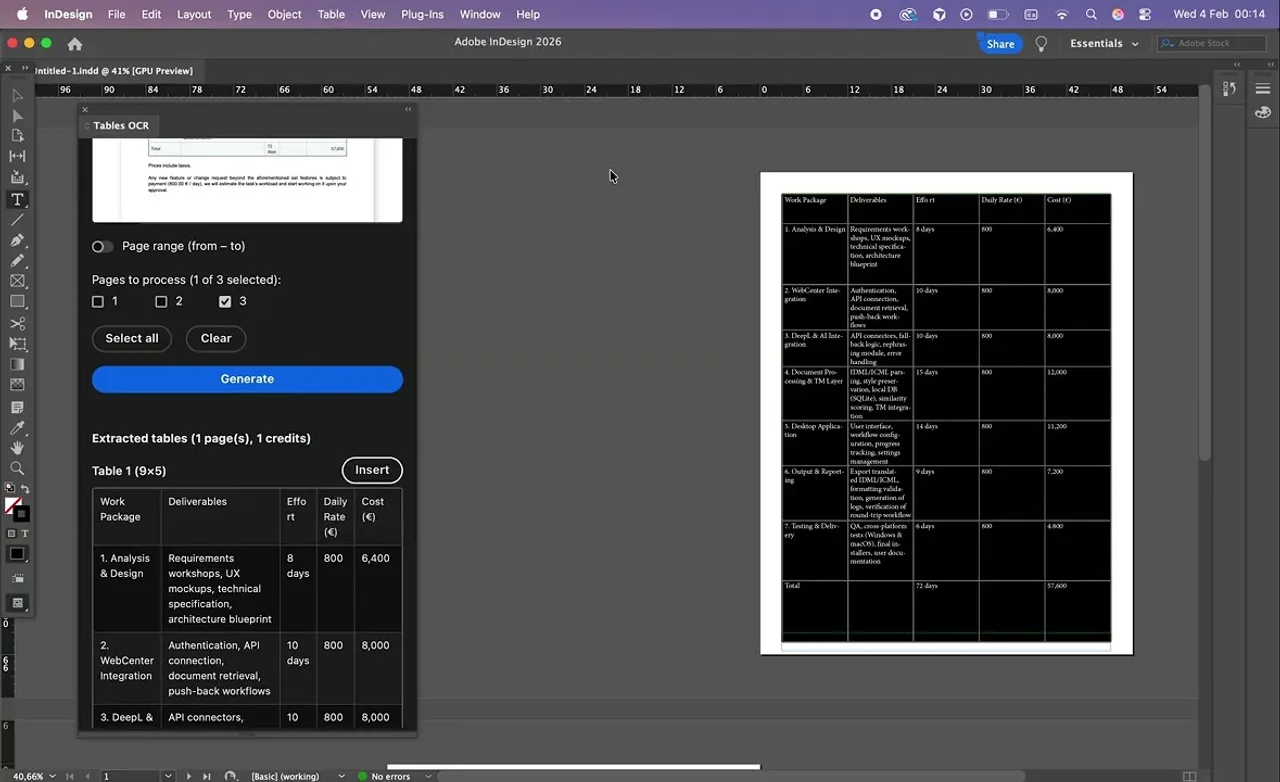Click the Insert button
This screenshot has height=782, width=1280.
coord(372,470)
